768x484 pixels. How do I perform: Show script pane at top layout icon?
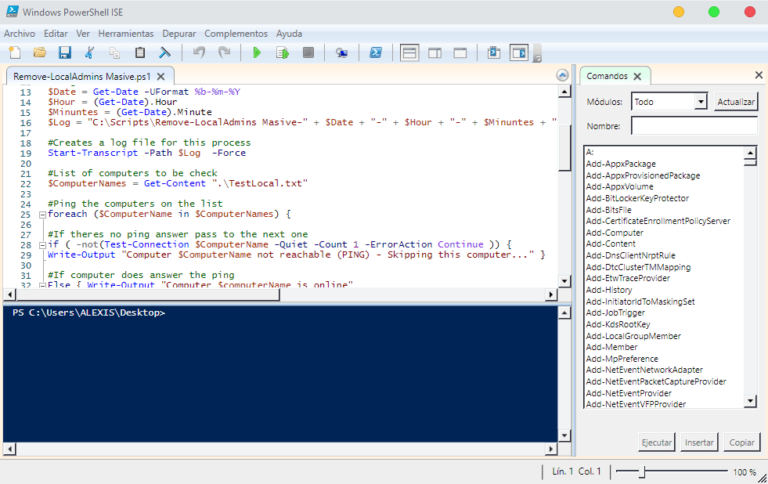[x=409, y=52]
